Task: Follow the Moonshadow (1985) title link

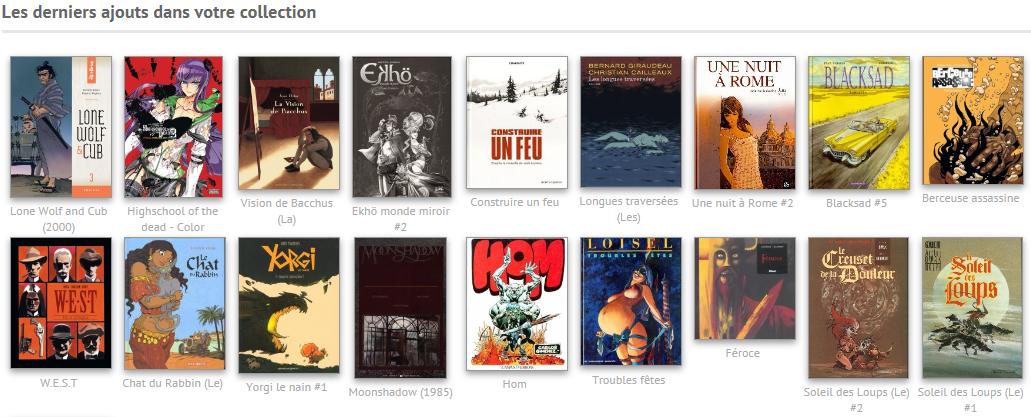Action: (x=400, y=393)
